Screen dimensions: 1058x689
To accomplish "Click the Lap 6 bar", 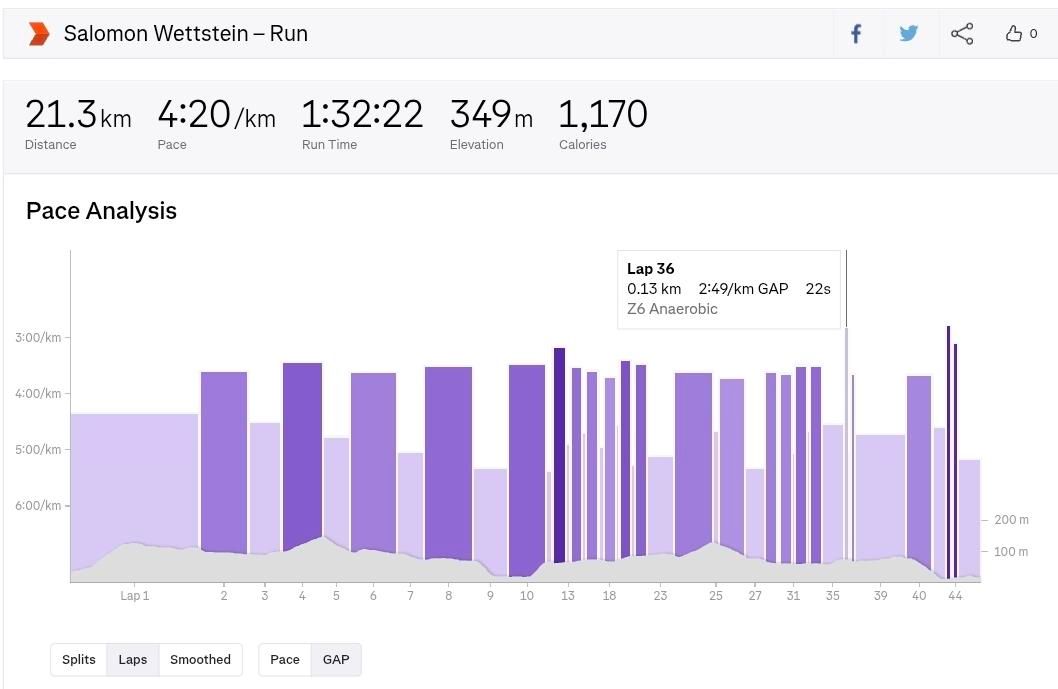I will tap(373, 460).
